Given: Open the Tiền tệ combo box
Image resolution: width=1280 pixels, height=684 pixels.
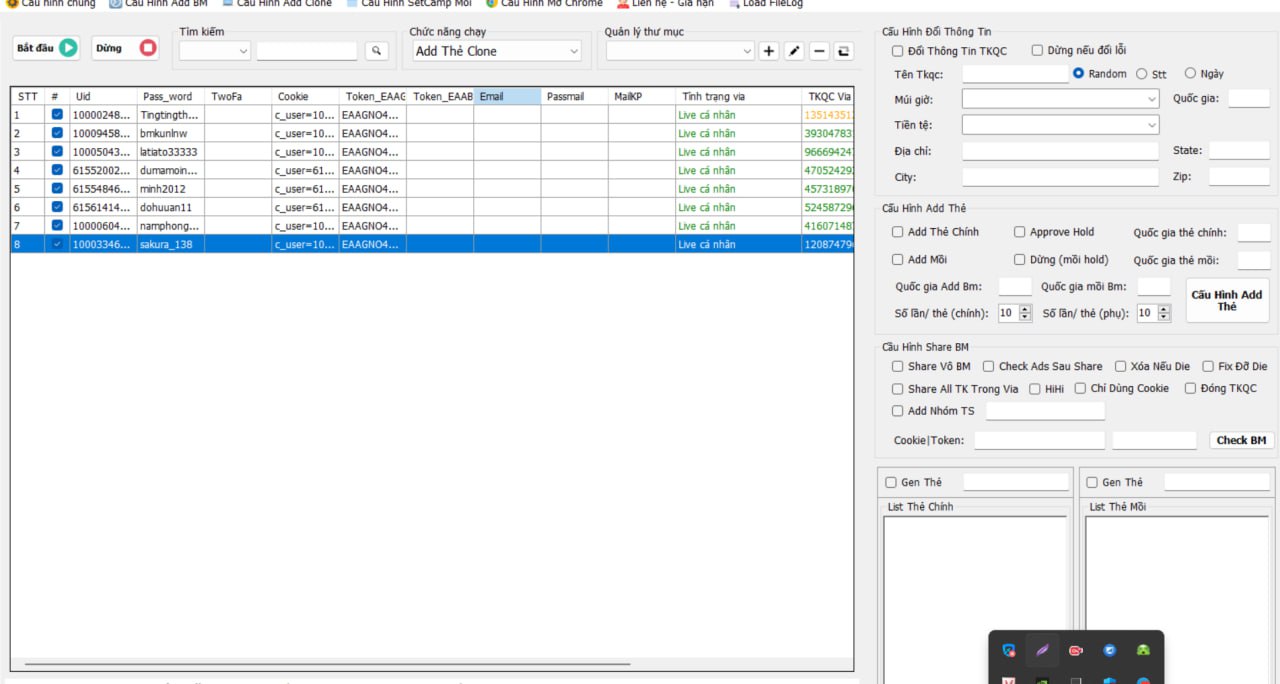Looking at the screenshot, I should point(1060,125).
